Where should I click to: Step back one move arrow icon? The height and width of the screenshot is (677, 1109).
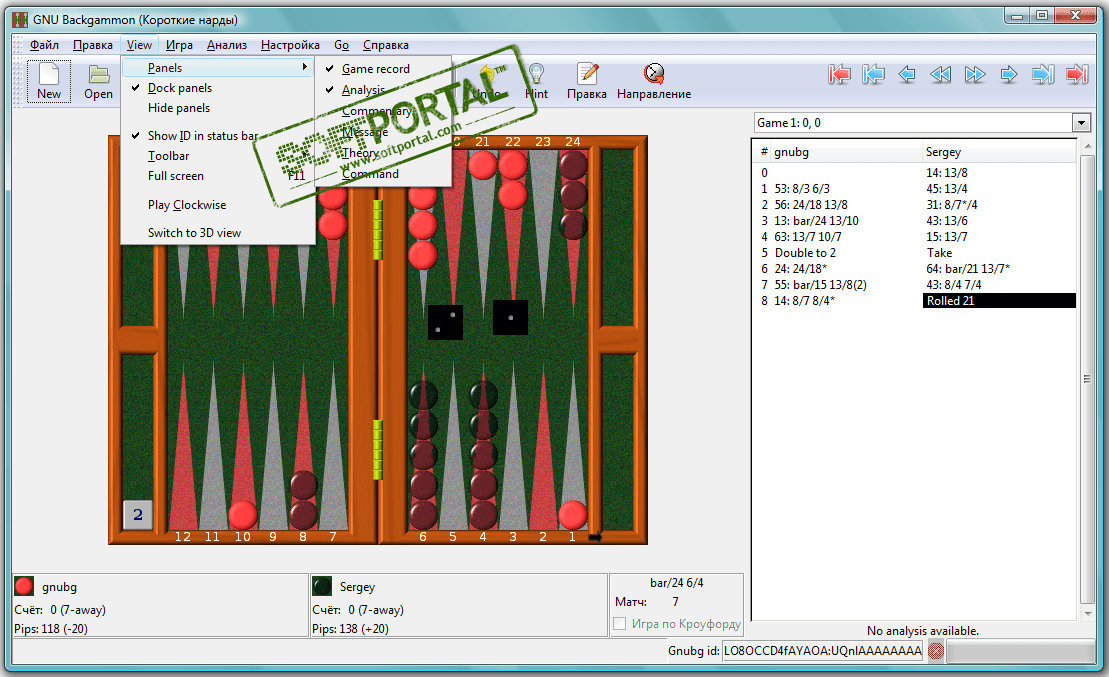pos(907,74)
